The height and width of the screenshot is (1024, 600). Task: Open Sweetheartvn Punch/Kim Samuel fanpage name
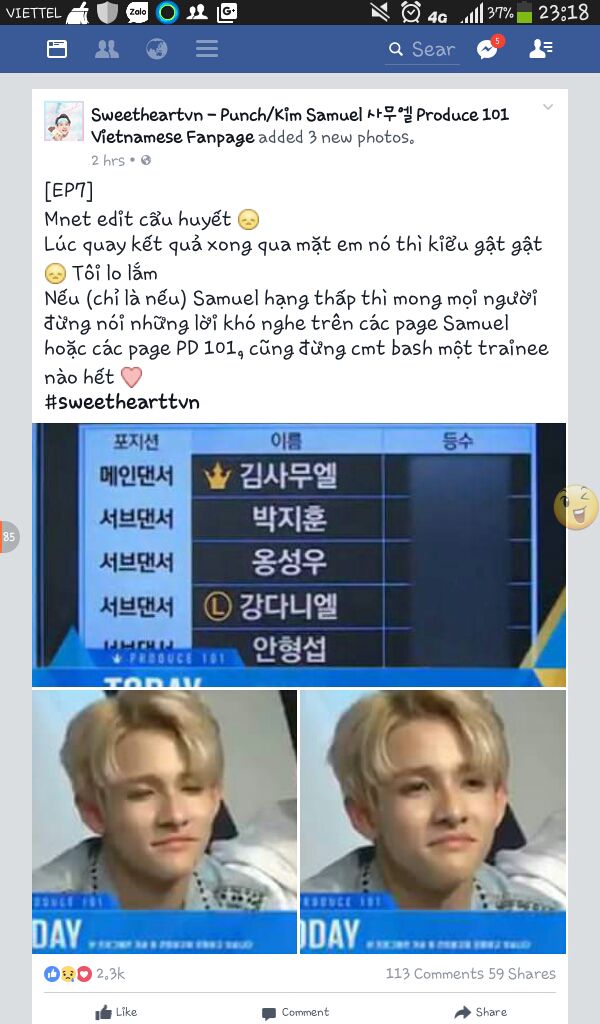300,125
